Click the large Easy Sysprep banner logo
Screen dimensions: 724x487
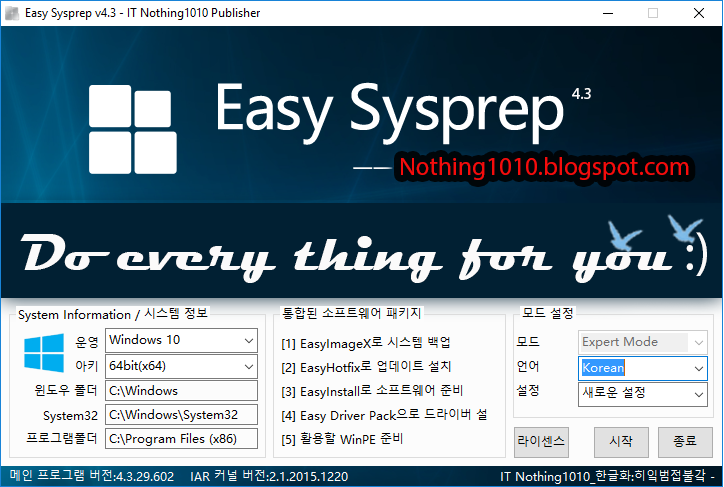coord(133,129)
